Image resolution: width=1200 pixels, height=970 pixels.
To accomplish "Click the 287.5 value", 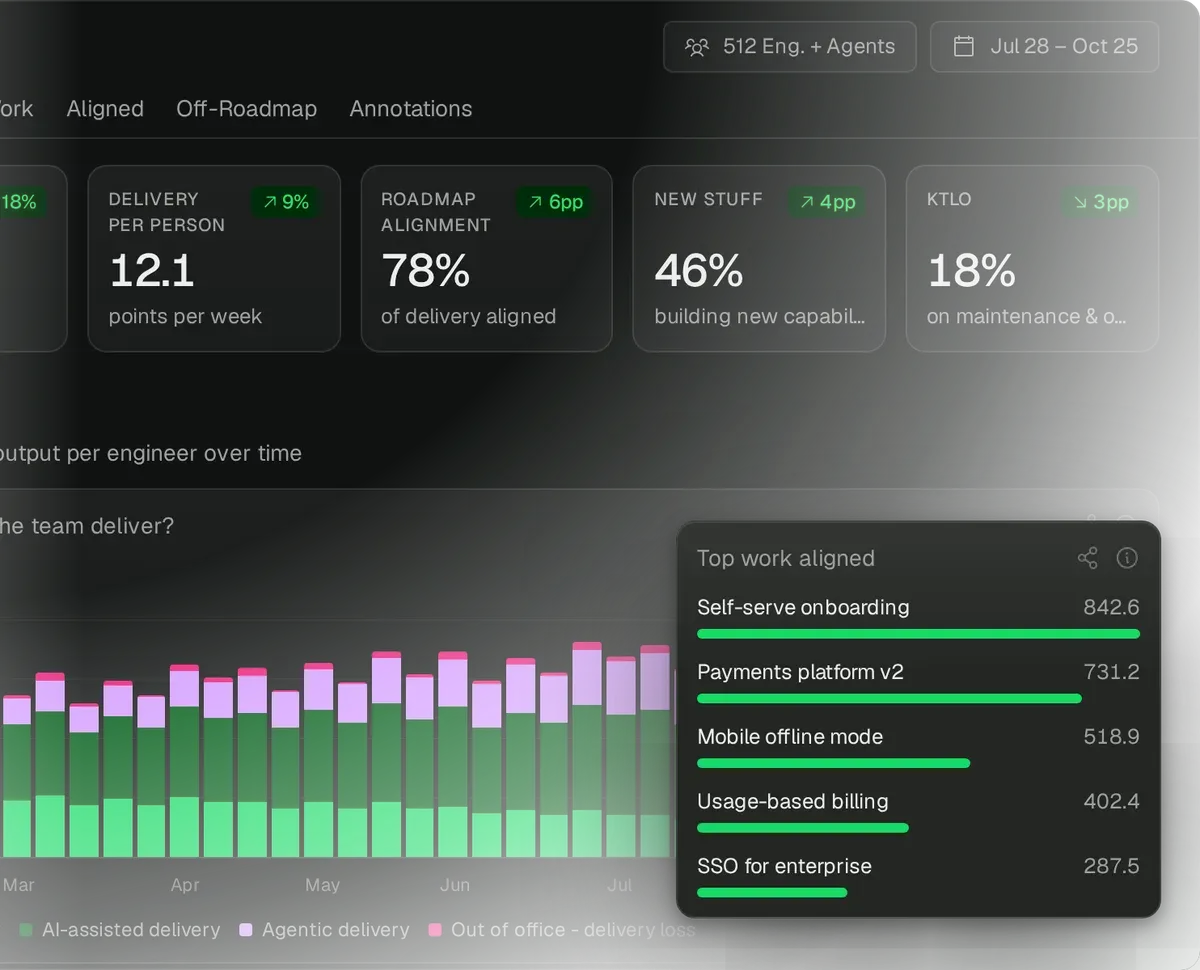I will click(1111, 866).
